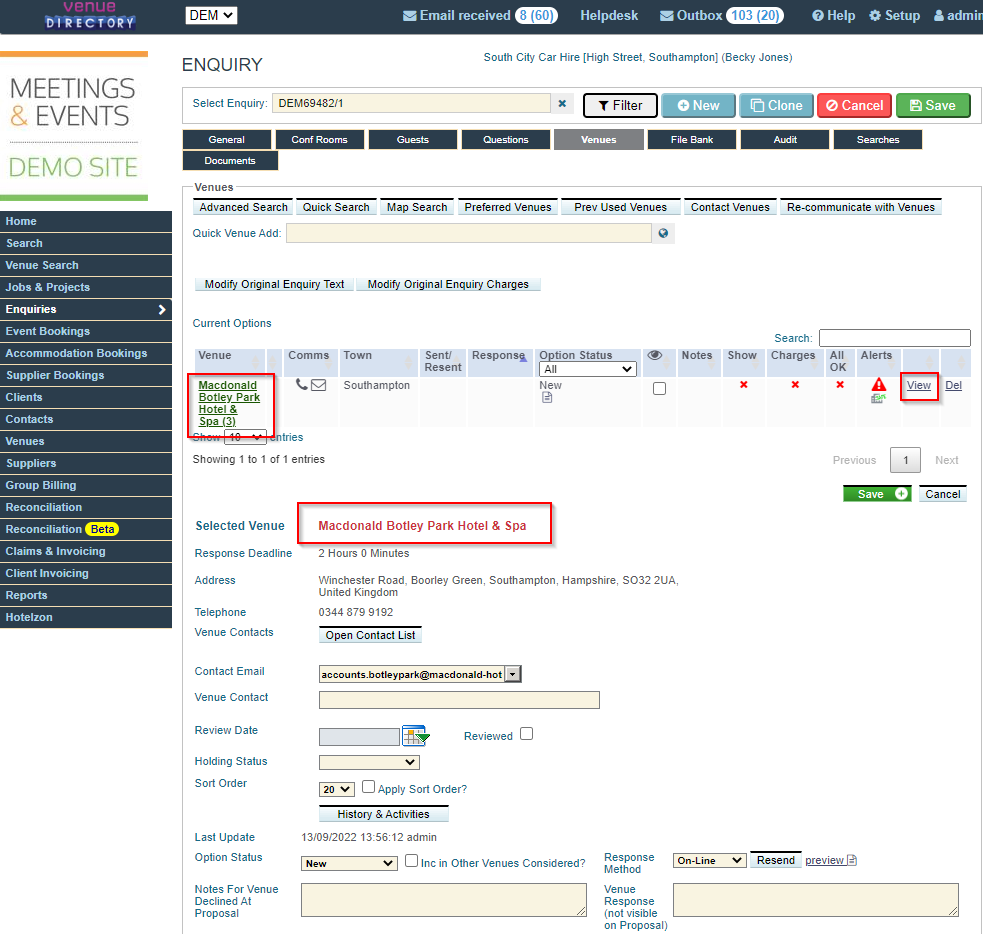Open the Macdonald Botley Park Hotel & Spa link
This screenshot has height=934, width=983.
point(229,403)
